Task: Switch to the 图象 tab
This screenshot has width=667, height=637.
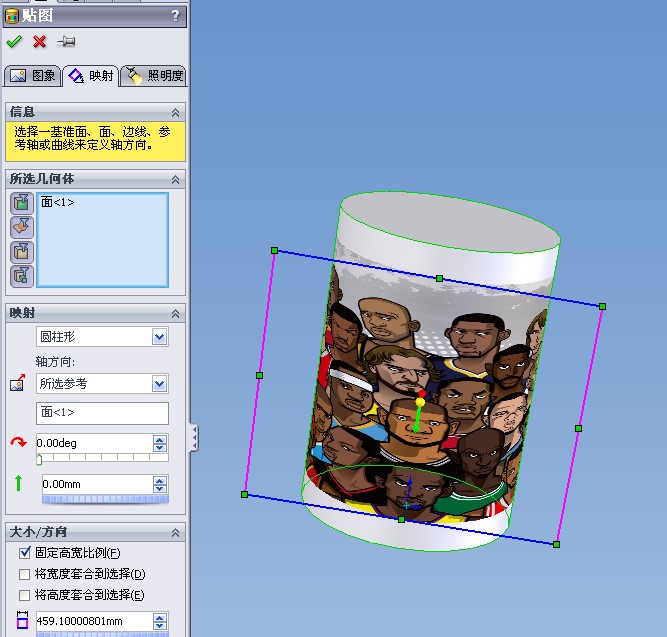Action: click(x=33, y=76)
